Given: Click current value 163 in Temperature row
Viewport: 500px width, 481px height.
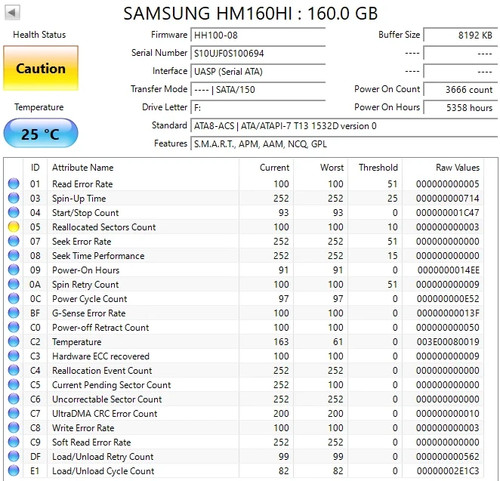Looking at the screenshot, I should (x=281, y=342).
